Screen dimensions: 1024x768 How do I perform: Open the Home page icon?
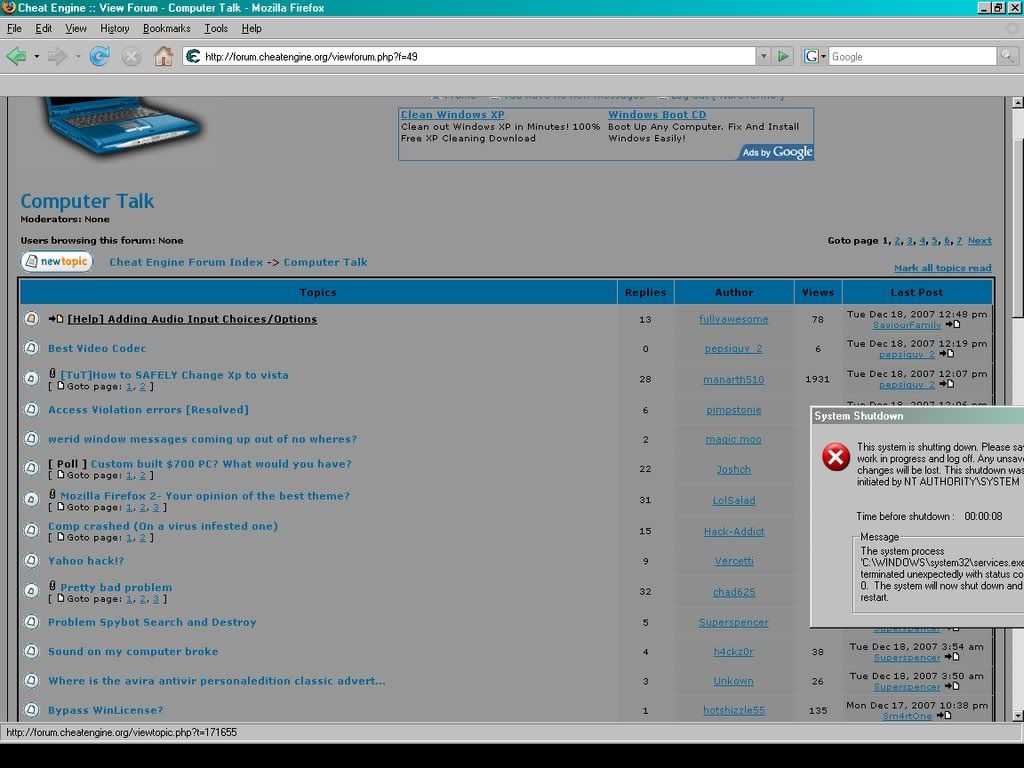point(163,56)
